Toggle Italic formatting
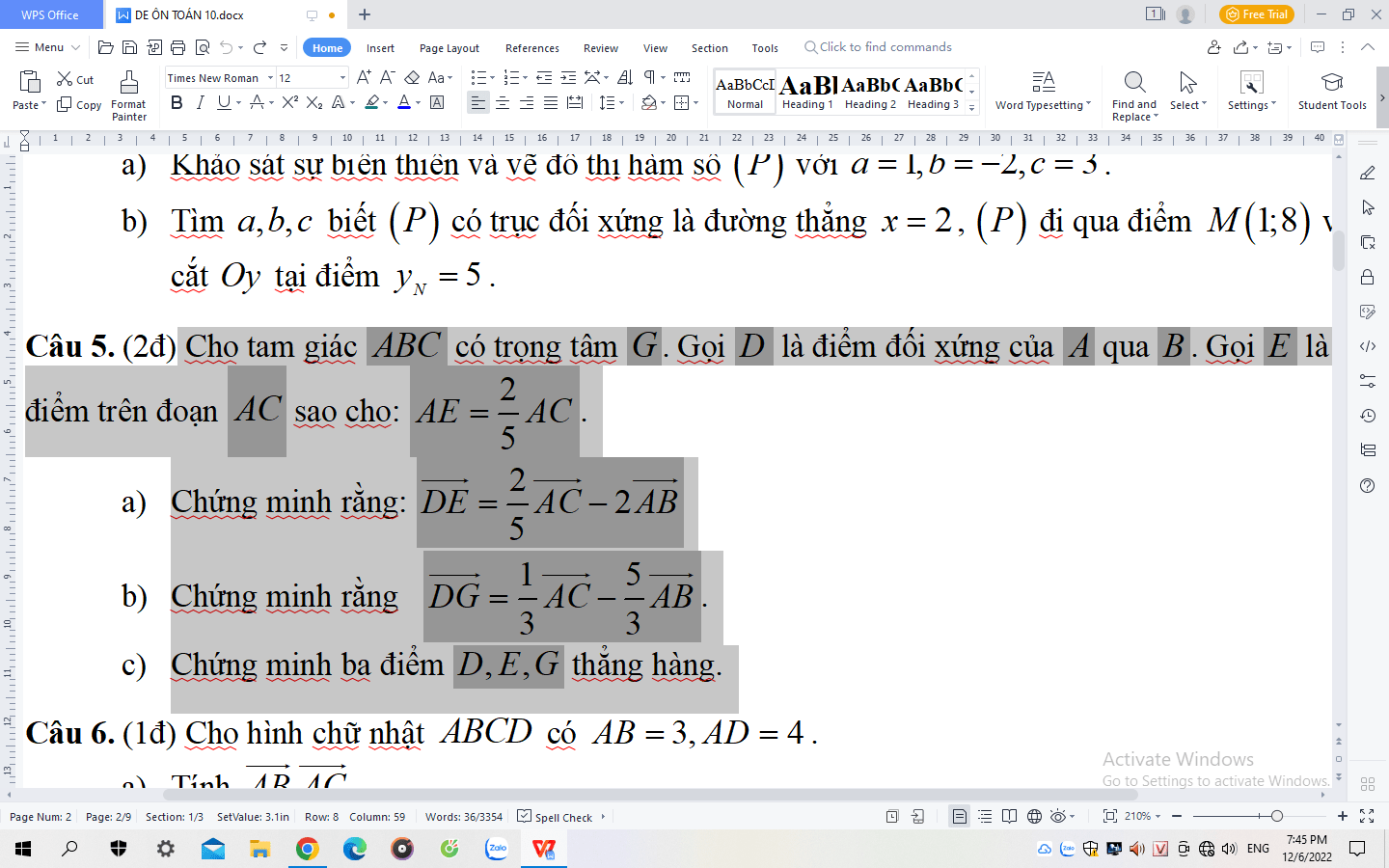 pyautogui.click(x=200, y=102)
